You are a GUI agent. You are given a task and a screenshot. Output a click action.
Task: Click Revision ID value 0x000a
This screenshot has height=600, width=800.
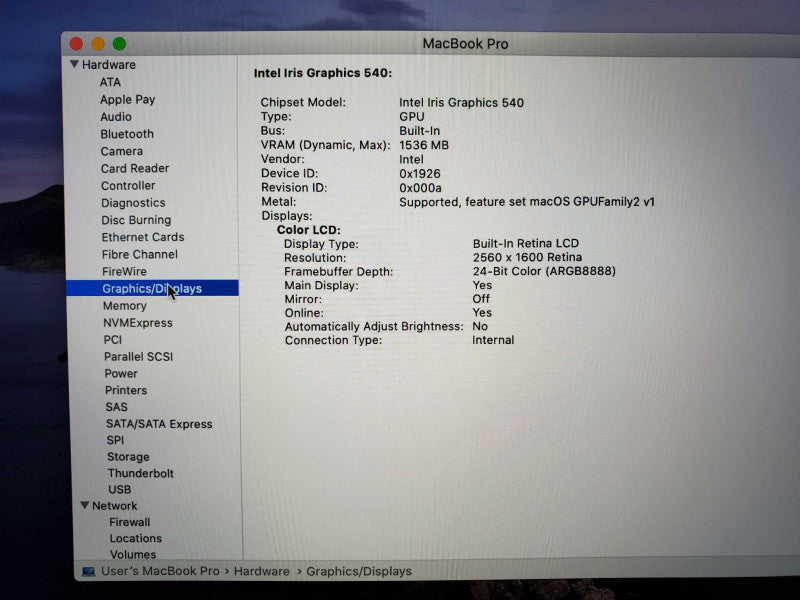pyautogui.click(x=420, y=188)
